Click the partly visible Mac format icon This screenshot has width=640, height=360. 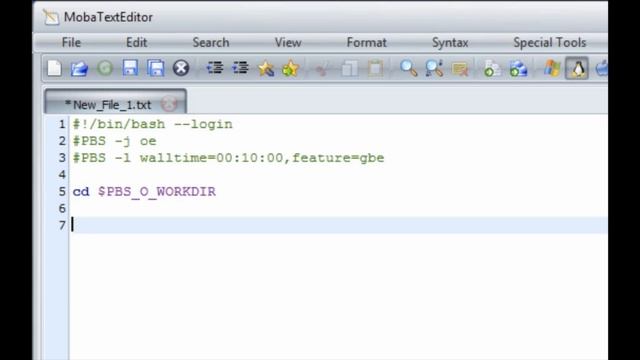click(x=602, y=68)
